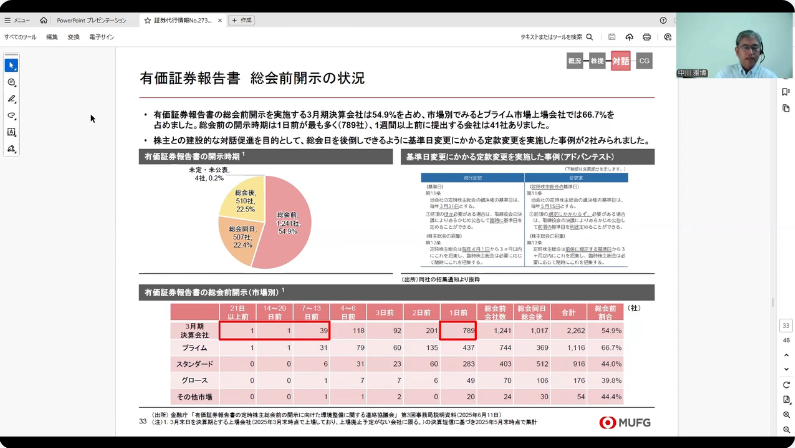This screenshot has height=448, width=795.
Task: Click the 総会後 yellow pie slice
Action: 245,200
